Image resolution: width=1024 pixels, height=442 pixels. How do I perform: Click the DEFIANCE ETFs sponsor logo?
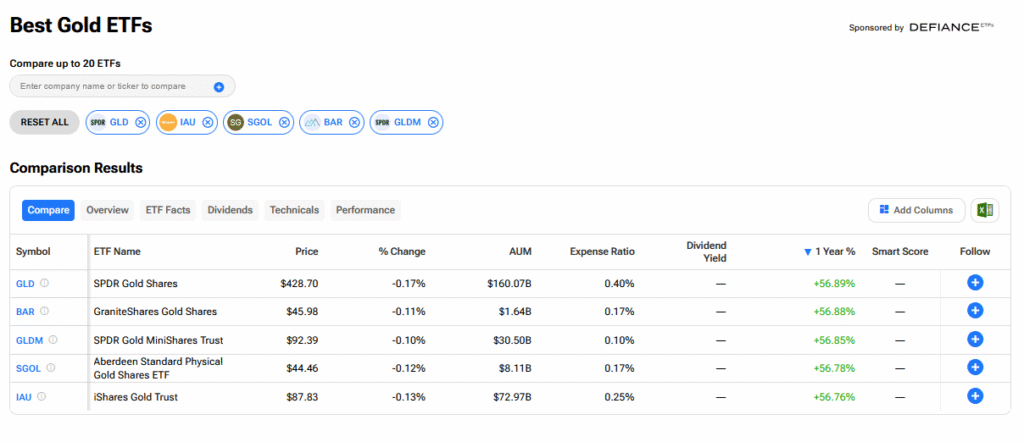(952, 27)
